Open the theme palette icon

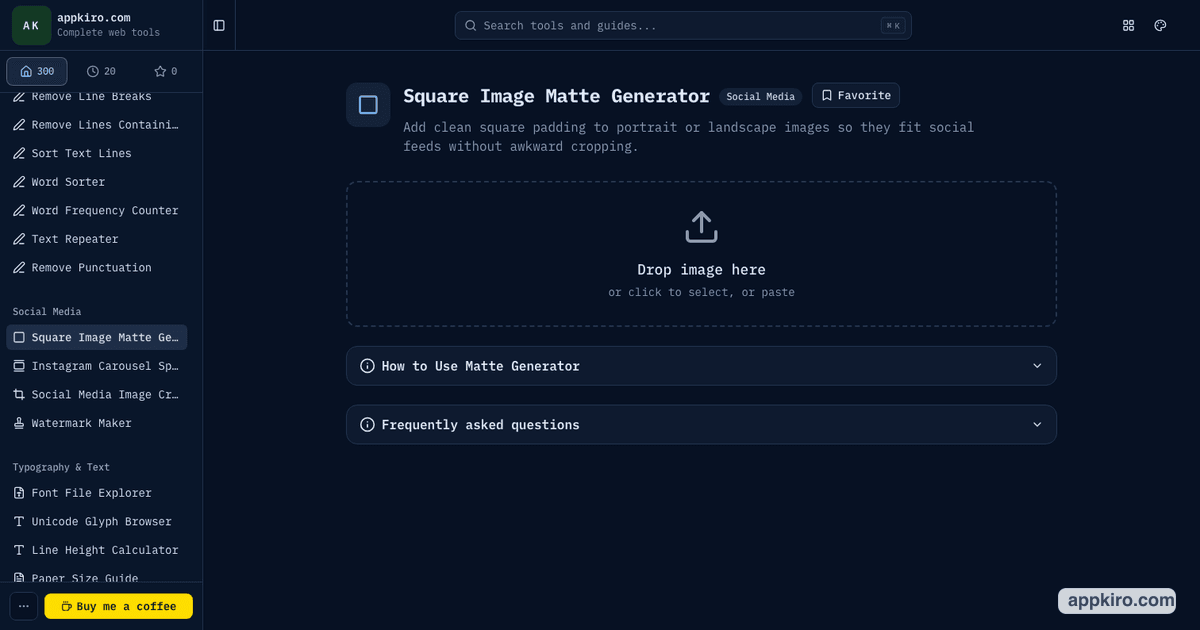click(1160, 25)
